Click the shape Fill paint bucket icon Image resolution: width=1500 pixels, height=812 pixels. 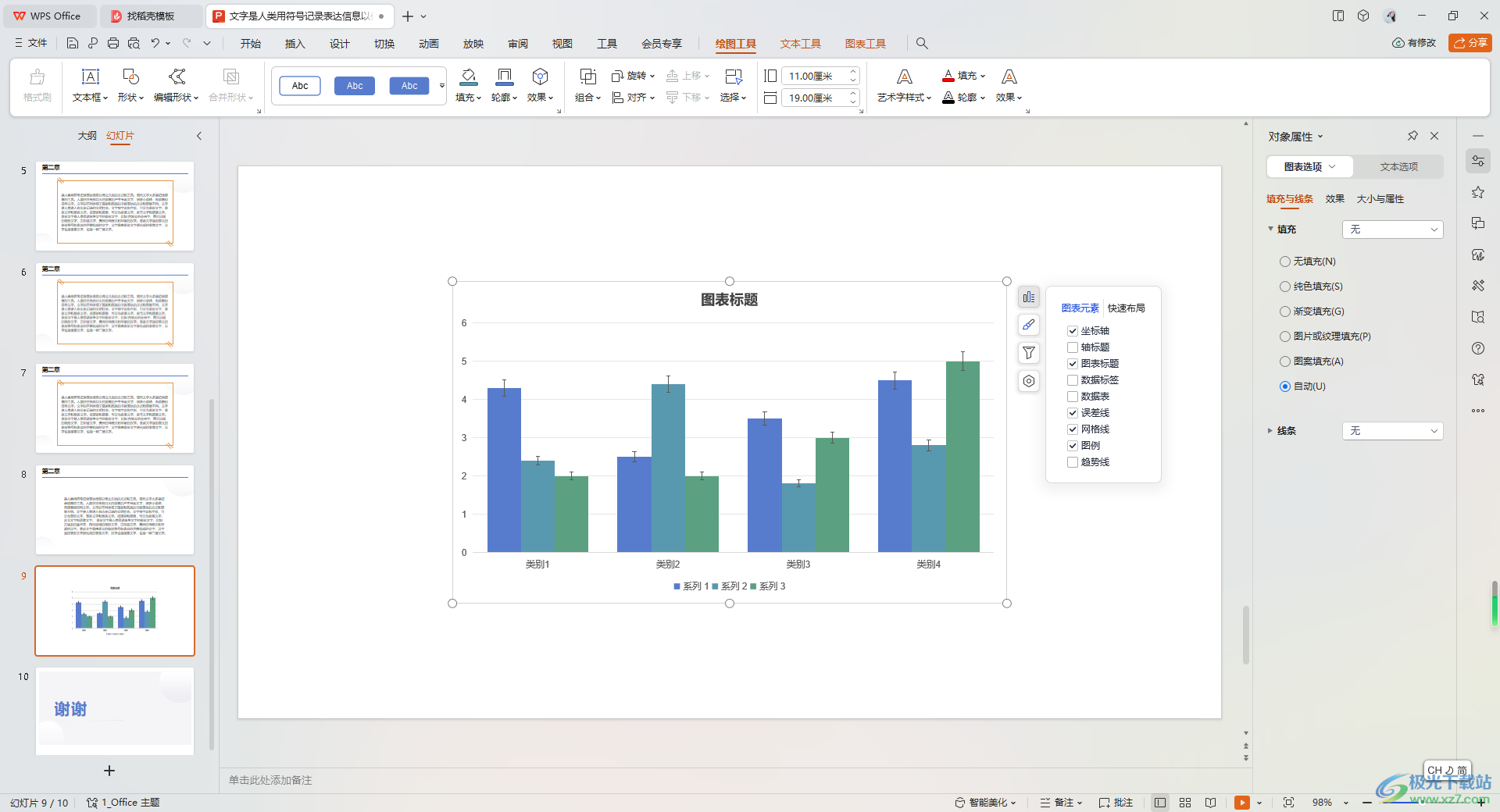click(468, 77)
